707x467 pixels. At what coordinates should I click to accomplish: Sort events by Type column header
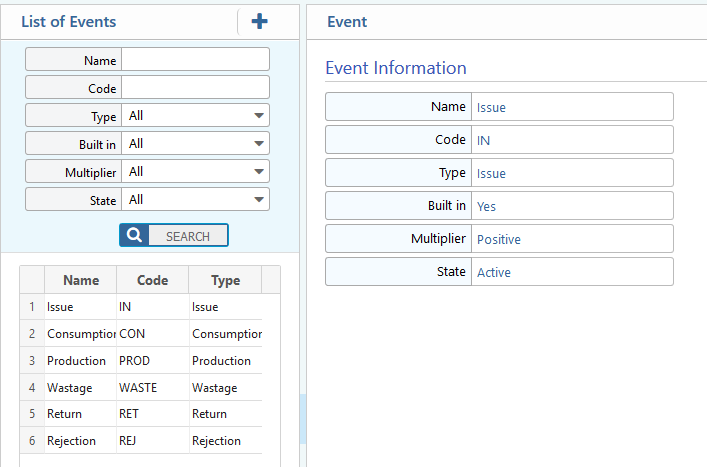coord(225,280)
